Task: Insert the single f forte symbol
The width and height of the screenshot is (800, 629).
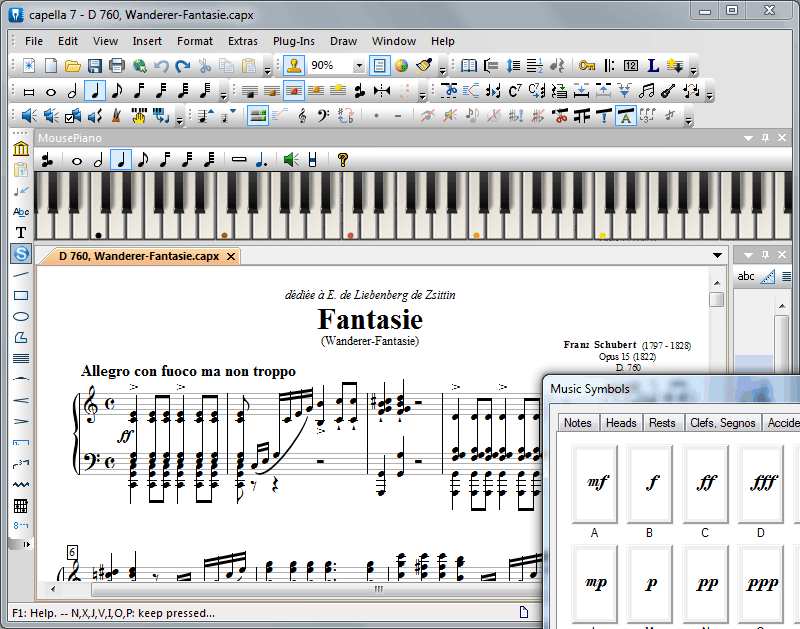Action: click(x=650, y=484)
